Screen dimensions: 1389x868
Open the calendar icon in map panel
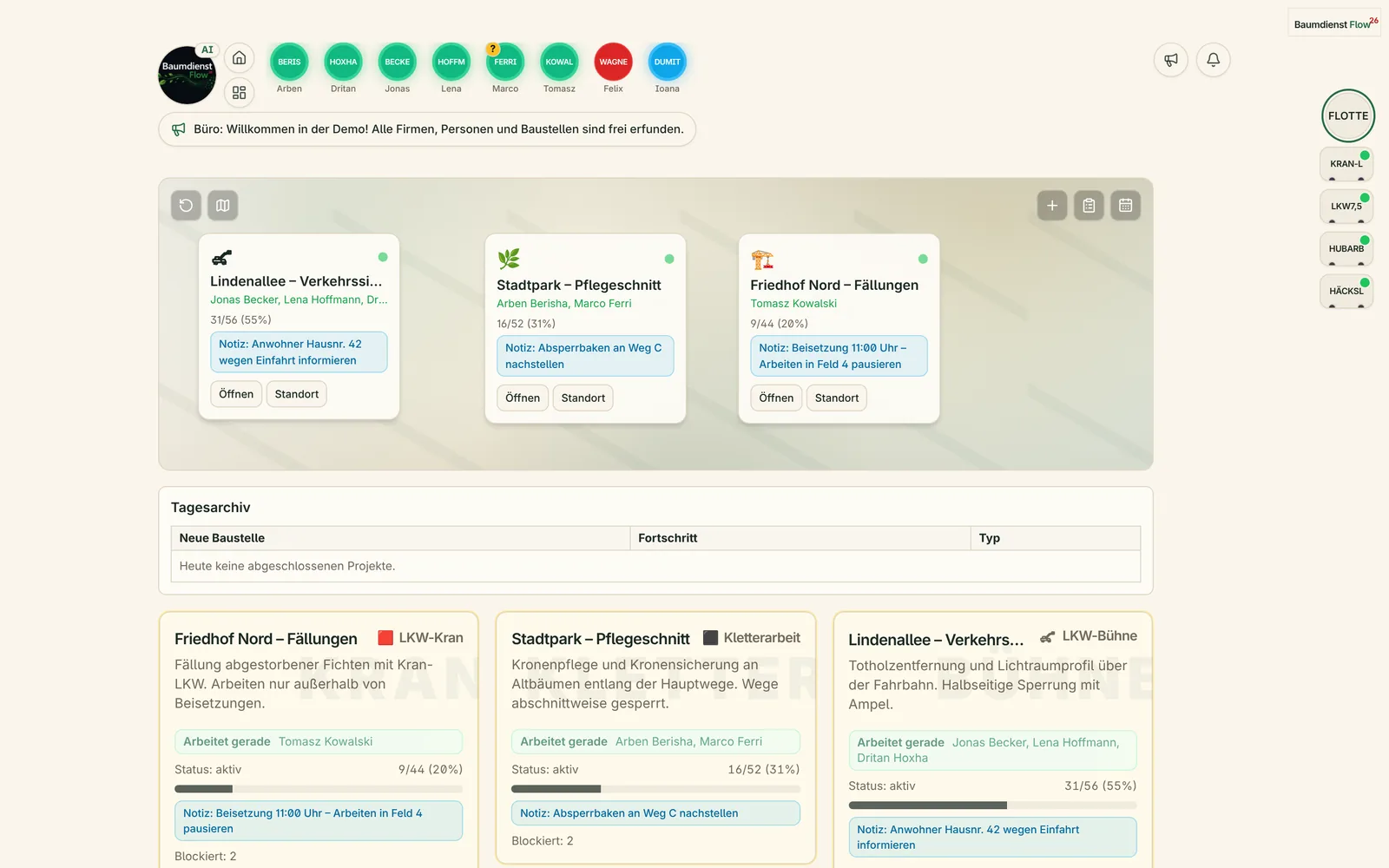(x=1126, y=206)
